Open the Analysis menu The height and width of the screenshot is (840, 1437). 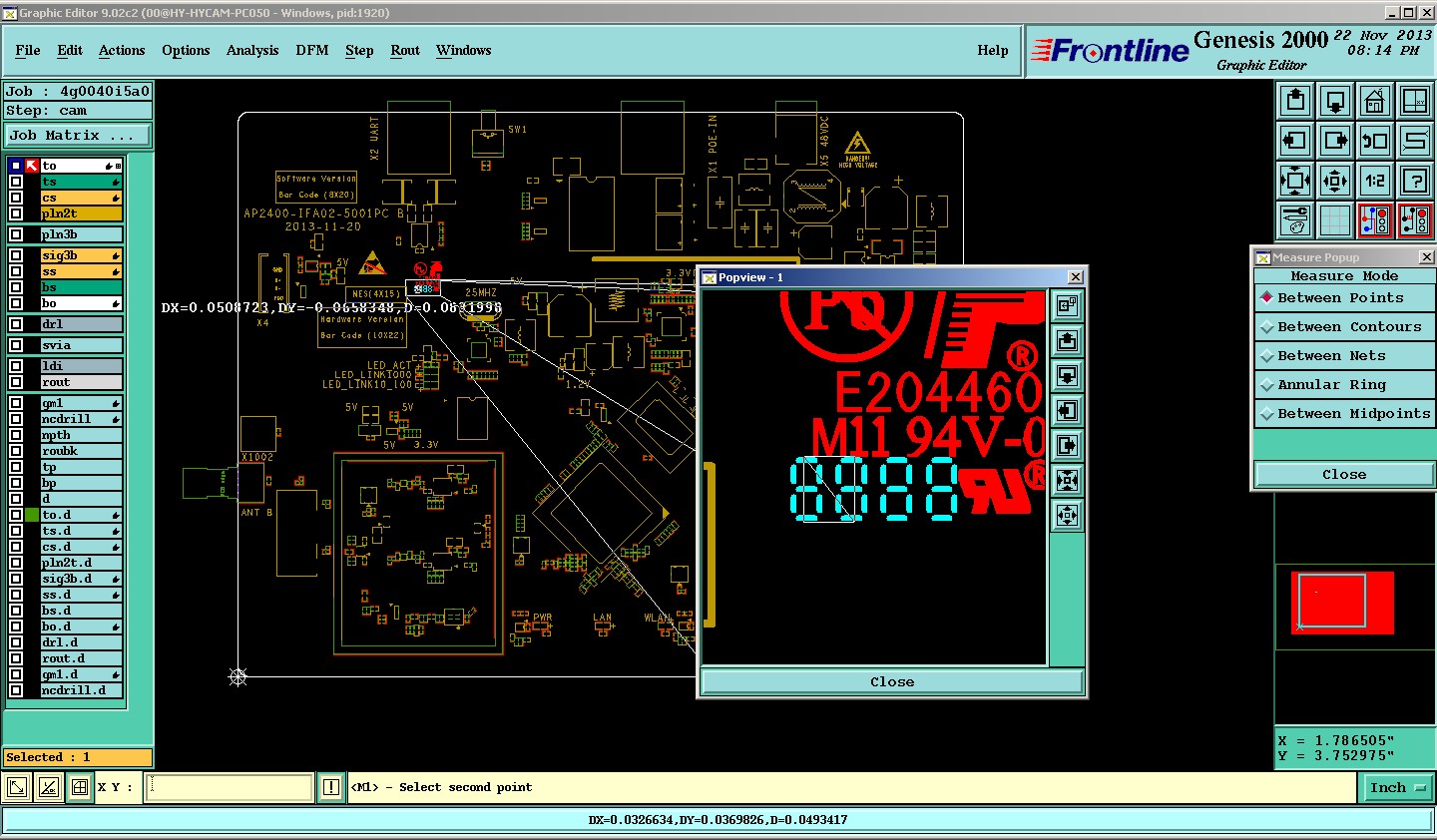pyautogui.click(x=252, y=50)
